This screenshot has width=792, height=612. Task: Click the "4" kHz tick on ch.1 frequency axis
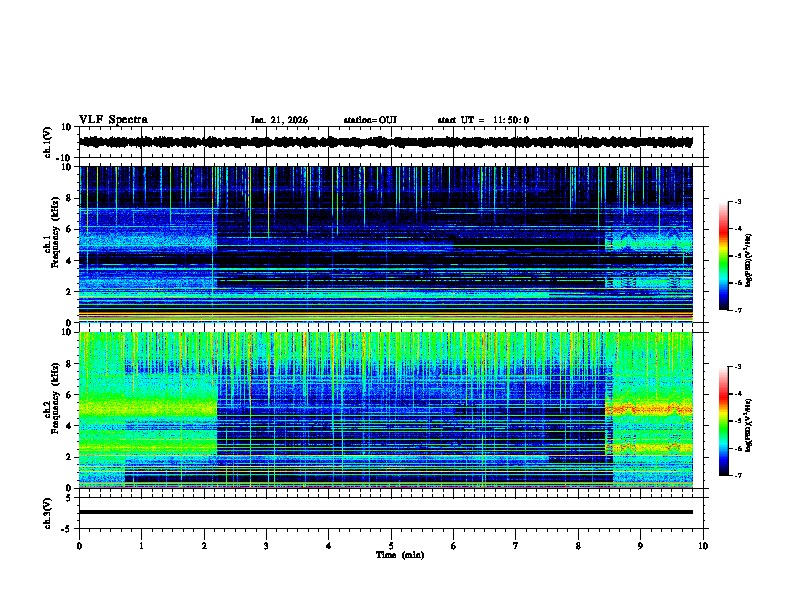[70, 261]
